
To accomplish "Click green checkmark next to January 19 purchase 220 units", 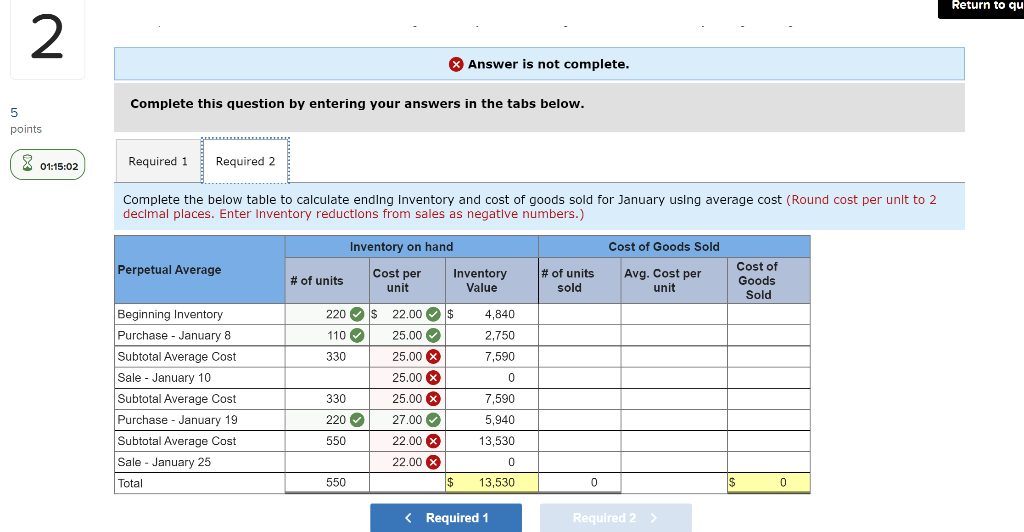I will coord(357,420).
